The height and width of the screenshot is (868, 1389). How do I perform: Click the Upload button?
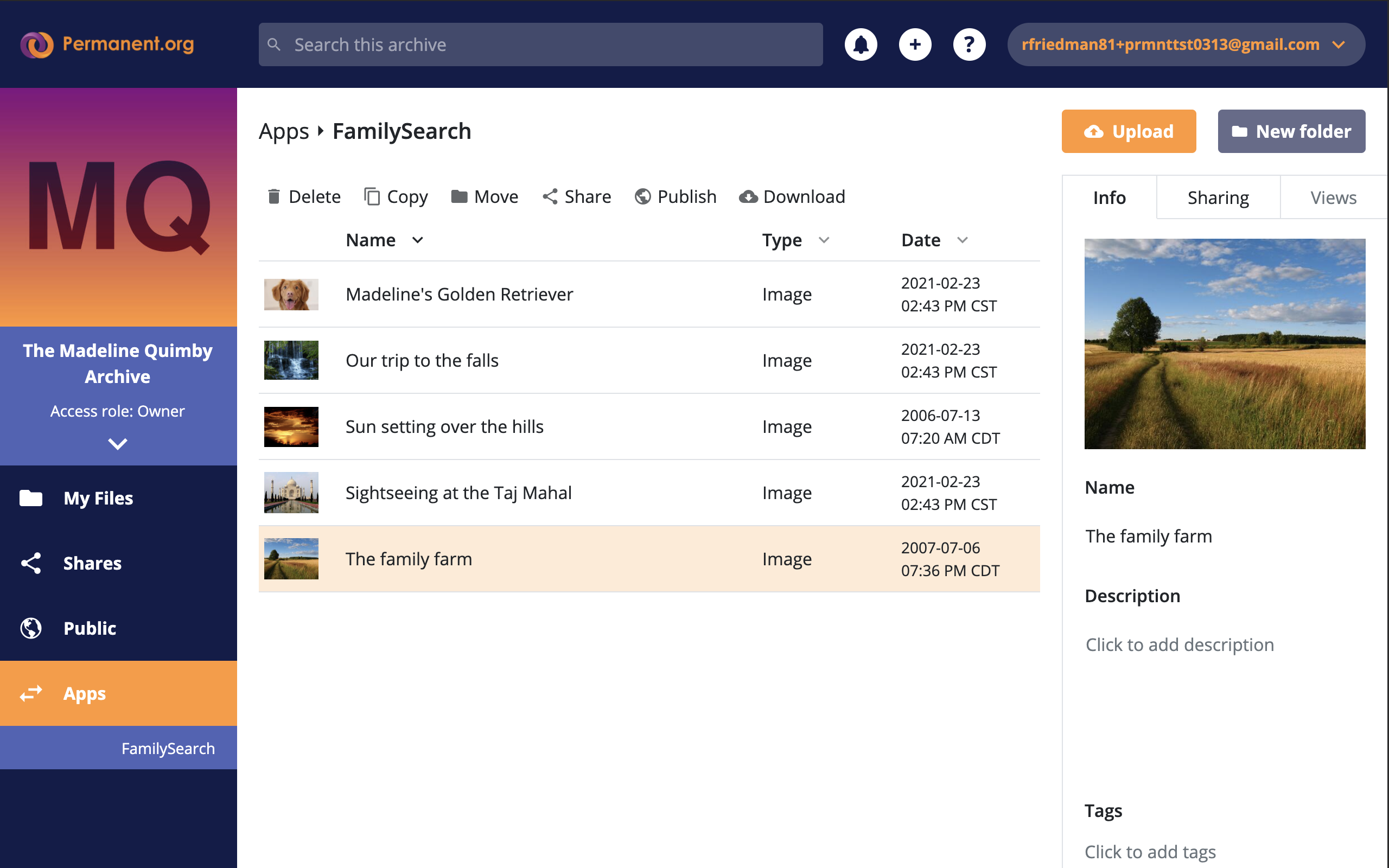tap(1129, 131)
